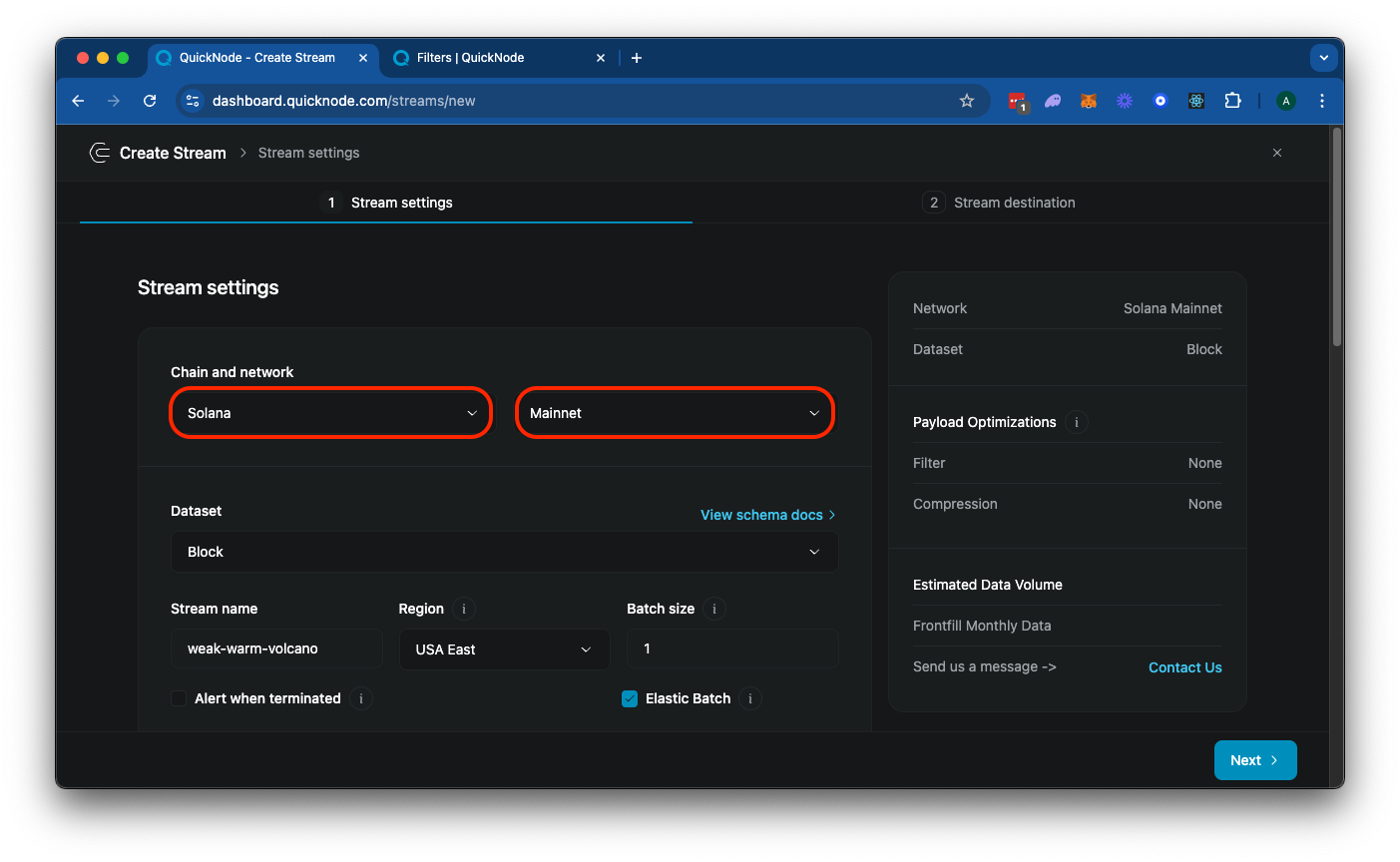The height and width of the screenshot is (862, 1400).
Task: Uncheck the Elastic Batch checkbox
Action: coord(630,698)
